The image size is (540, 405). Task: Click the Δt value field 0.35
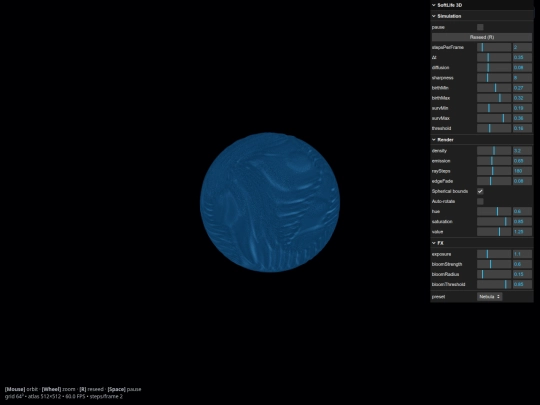pyautogui.click(x=522, y=58)
